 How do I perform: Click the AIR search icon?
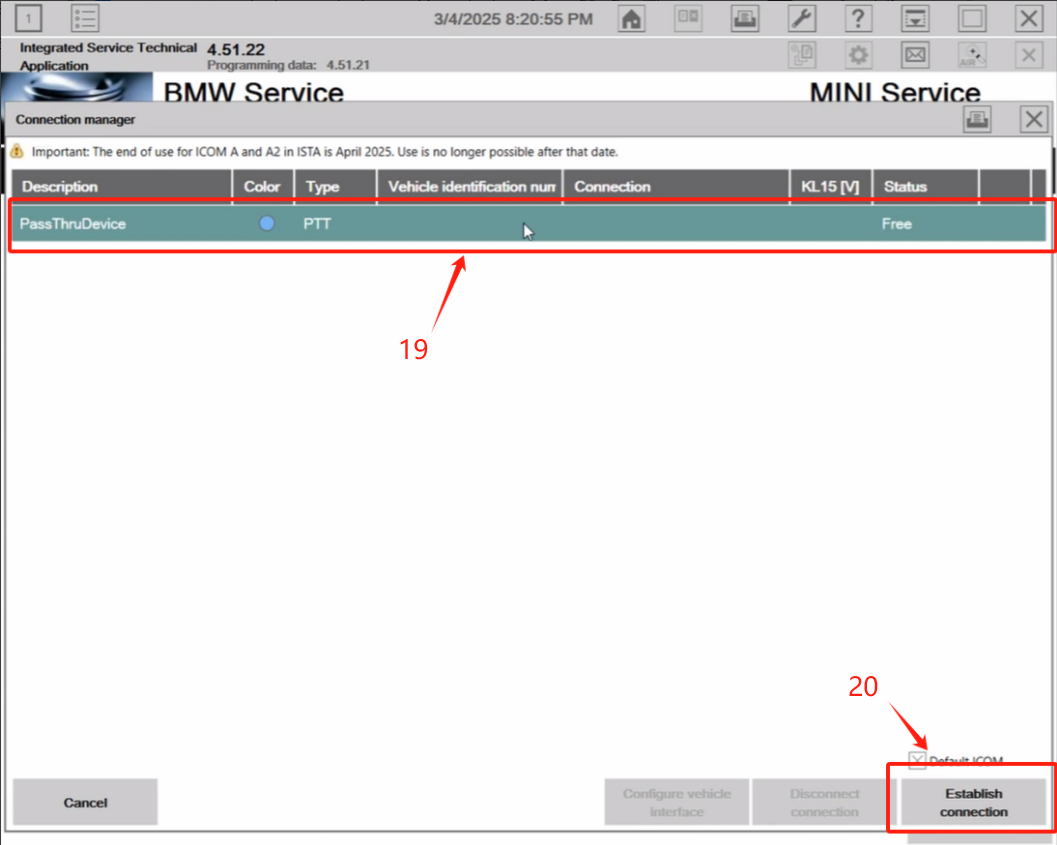pyautogui.click(x=972, y=55)
